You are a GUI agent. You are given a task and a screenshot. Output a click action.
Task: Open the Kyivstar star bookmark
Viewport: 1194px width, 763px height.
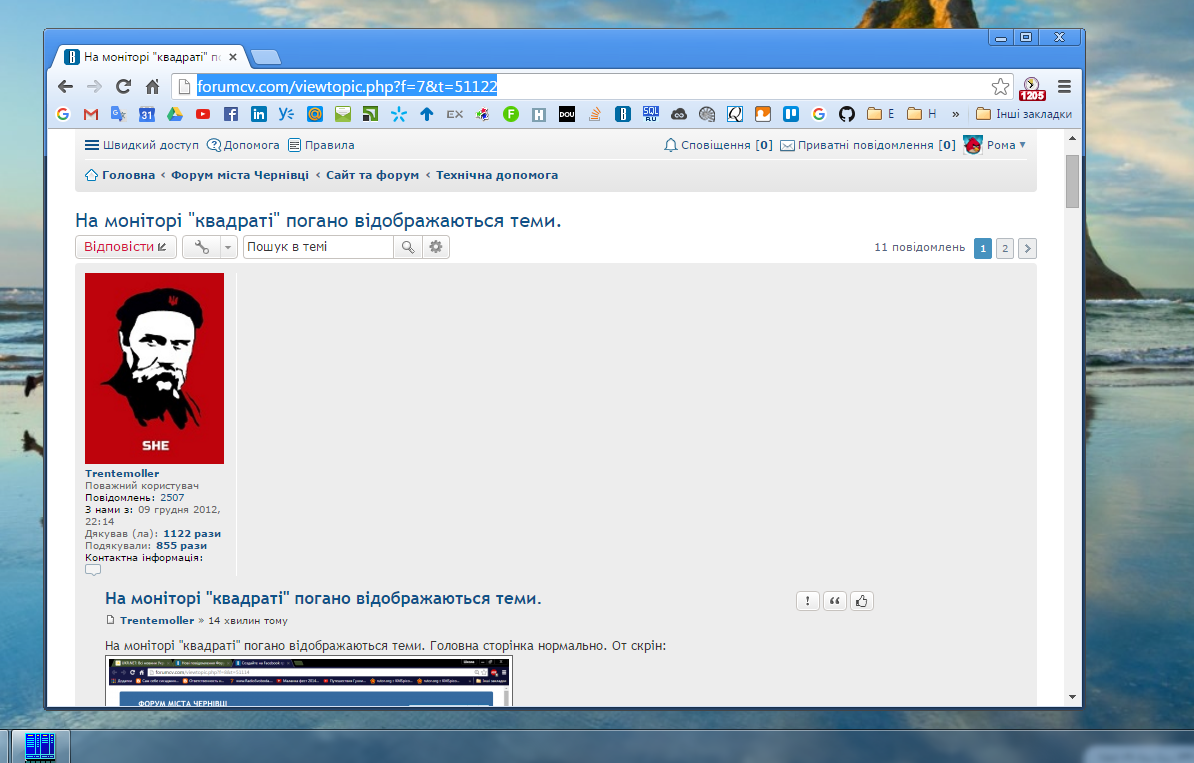(x=398, y=114)
